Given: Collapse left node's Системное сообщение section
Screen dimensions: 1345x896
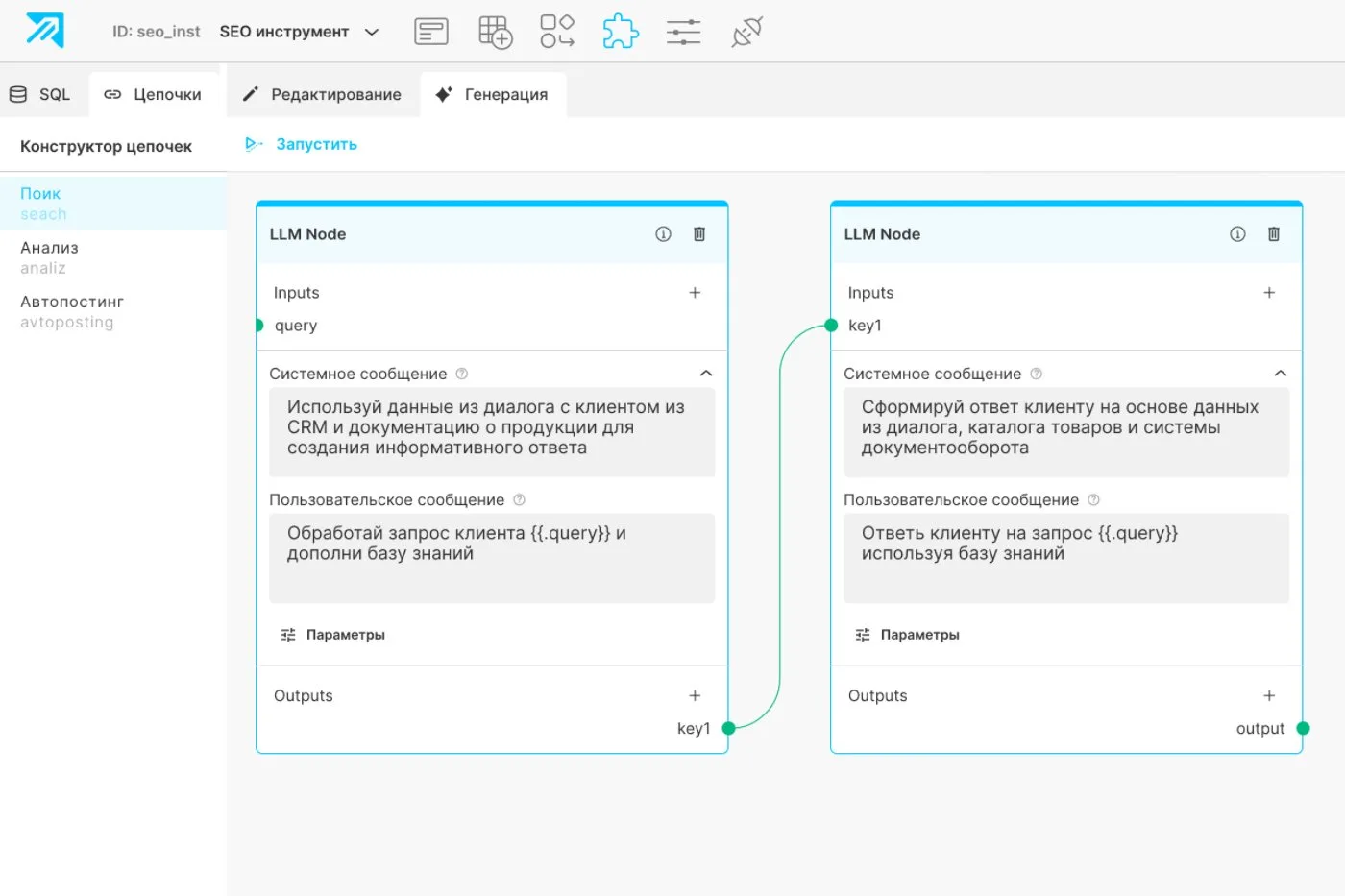Looking at the screenshot, I should 706,374.
